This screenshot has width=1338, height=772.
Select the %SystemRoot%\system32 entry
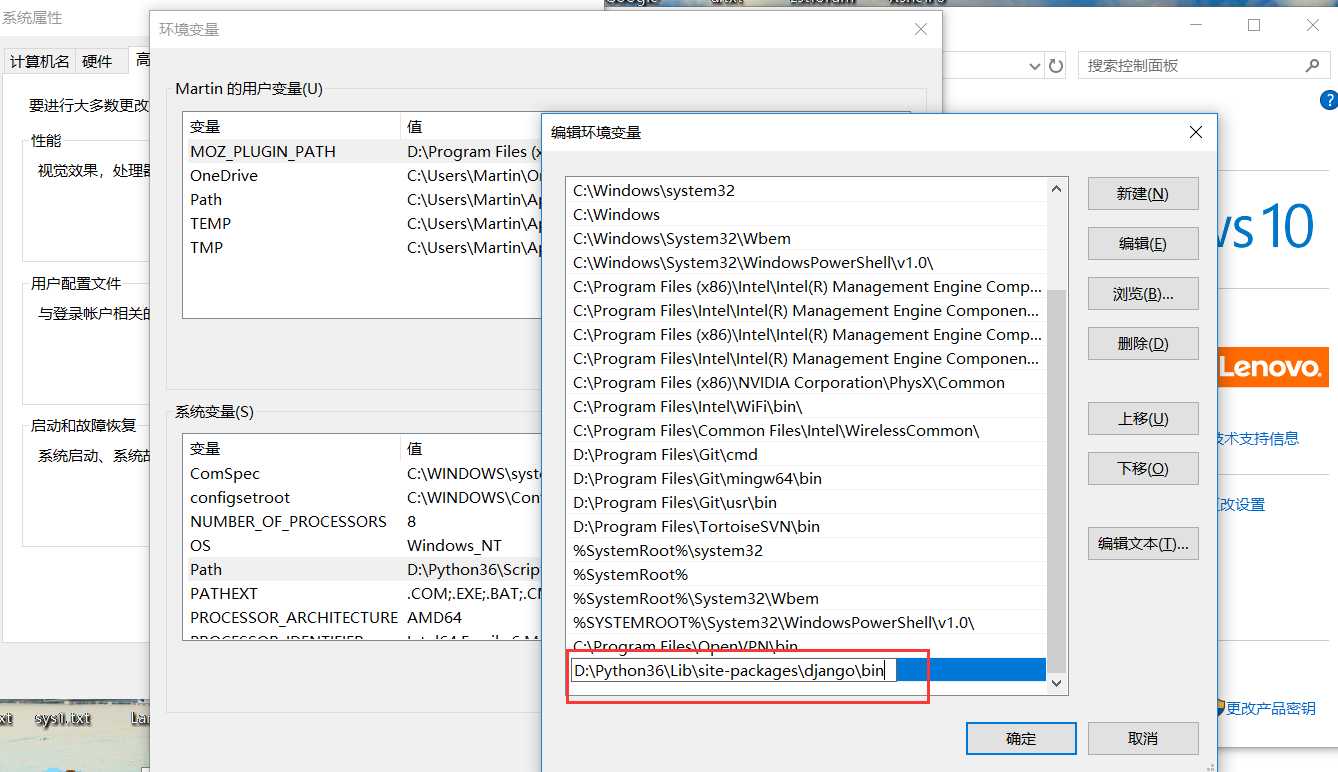[806, 550]
